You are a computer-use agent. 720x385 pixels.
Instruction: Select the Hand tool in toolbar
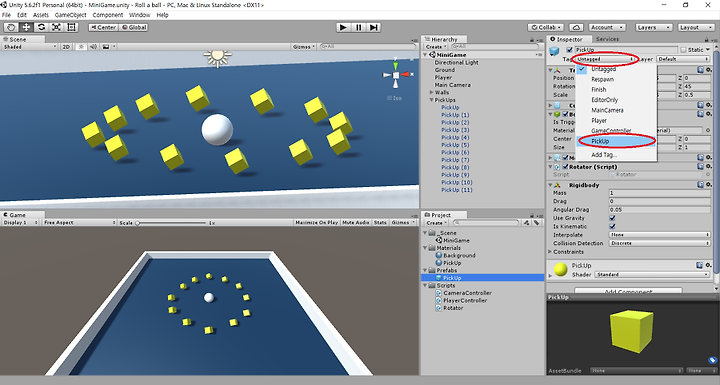click(11, 27)
